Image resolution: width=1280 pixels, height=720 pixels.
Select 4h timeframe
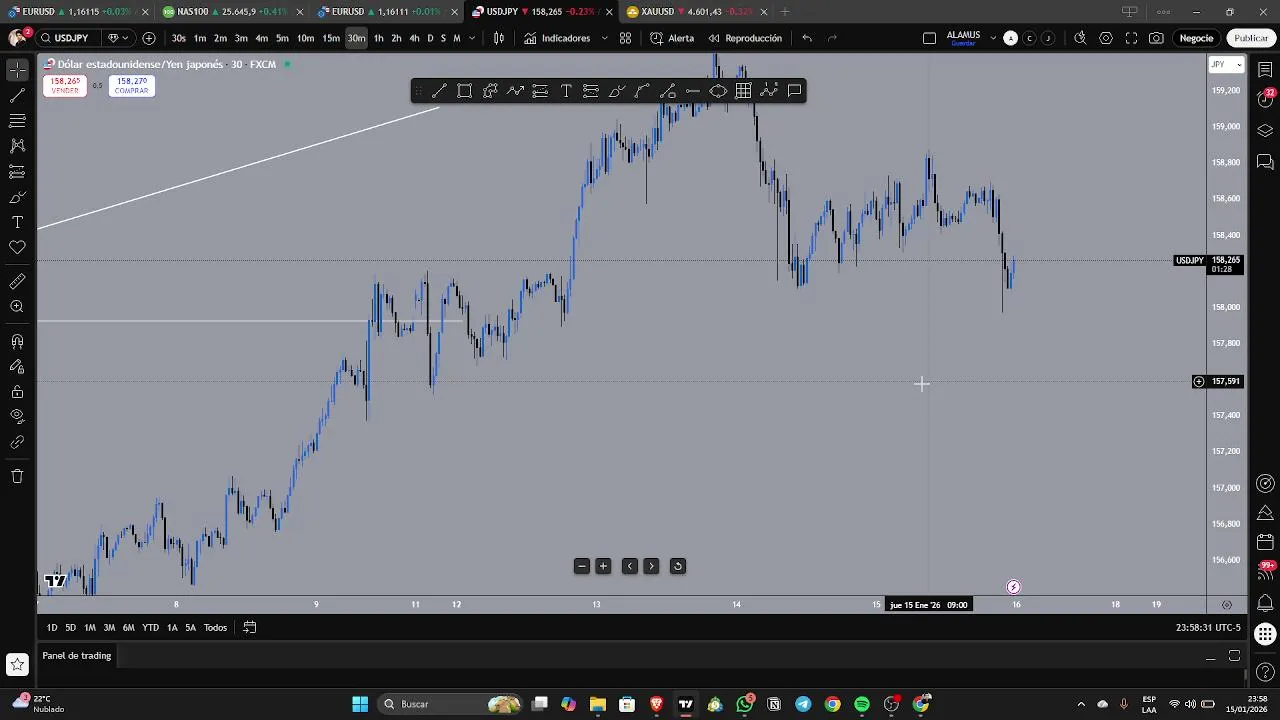pos(414,38)
